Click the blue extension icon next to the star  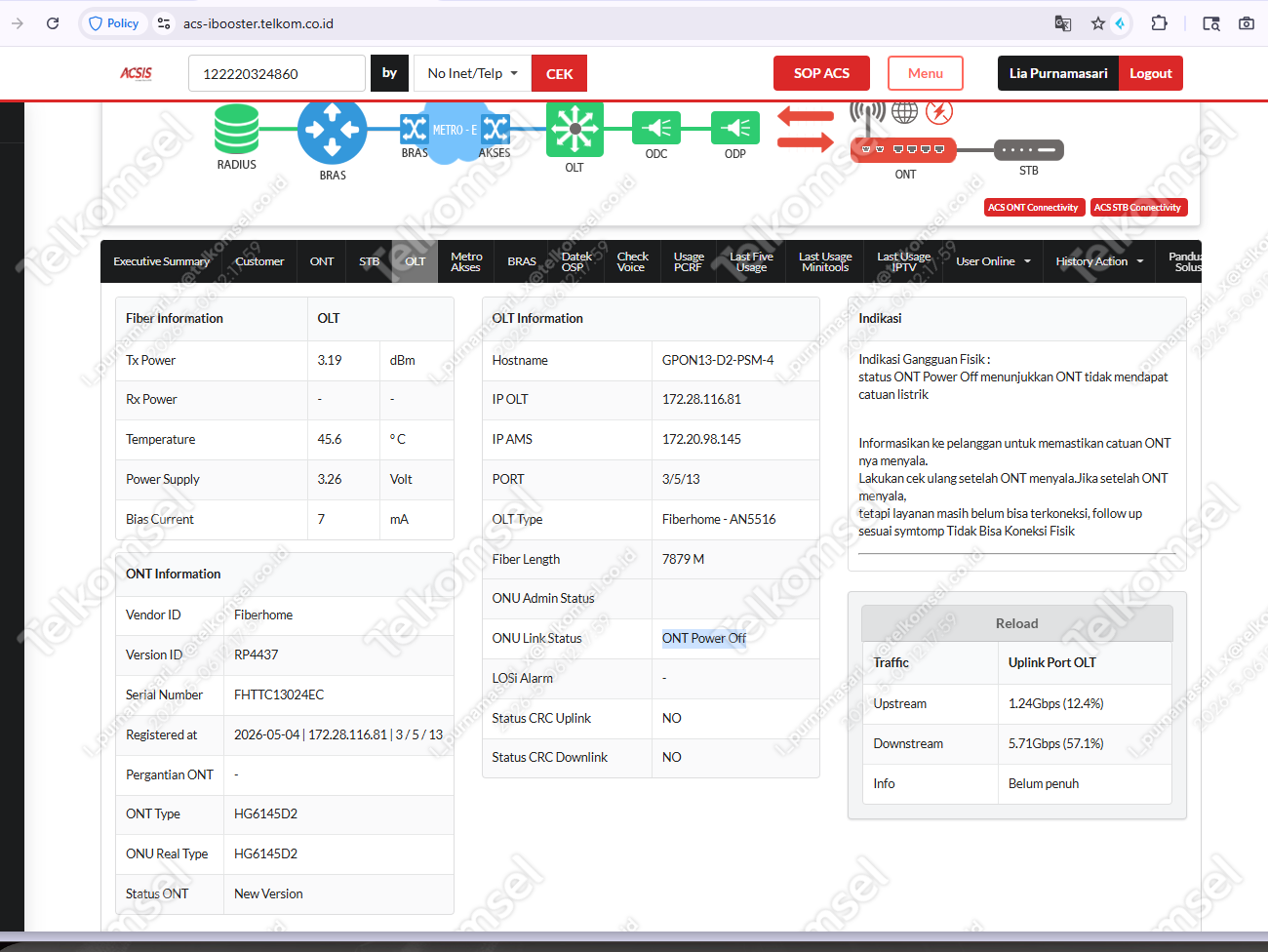coord(1121,23)
